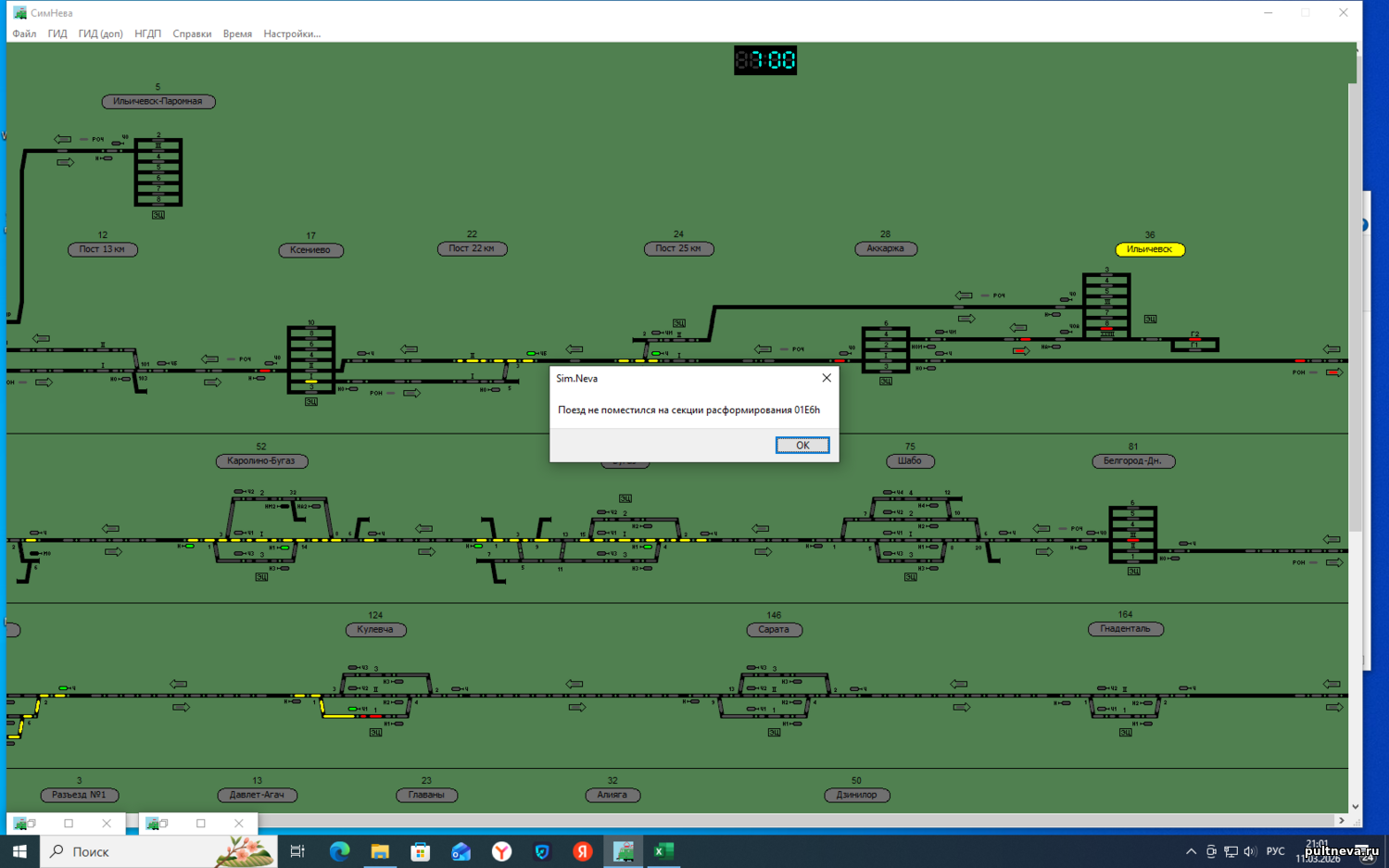Viewport: 1389px width, 868px height.
Task: Open the Файл menu
Action: (x=24, y=33)
